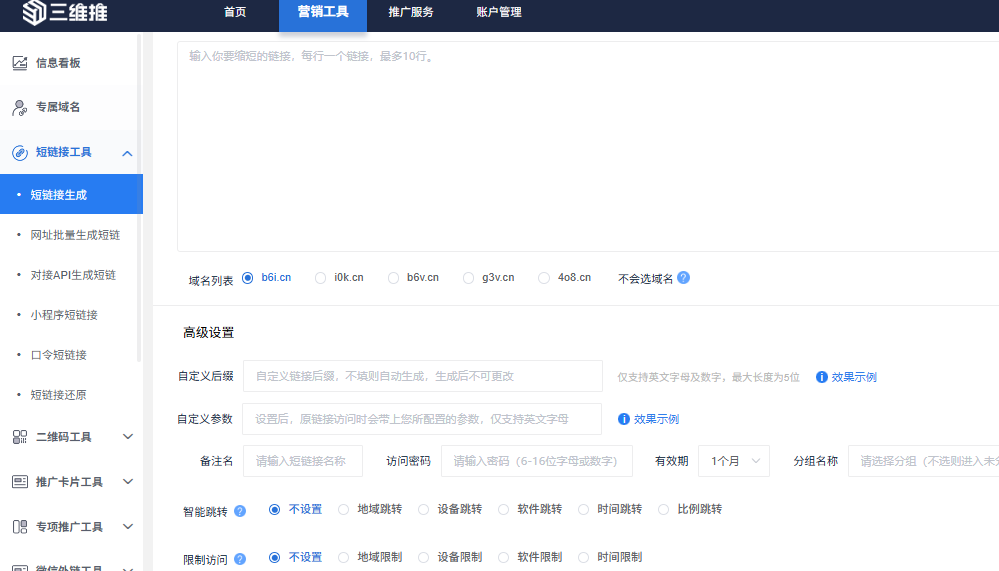This screenshot has height=571, width=999.
Task: Click the 专属域名 sidebar icon
Action: coord(20,107)
